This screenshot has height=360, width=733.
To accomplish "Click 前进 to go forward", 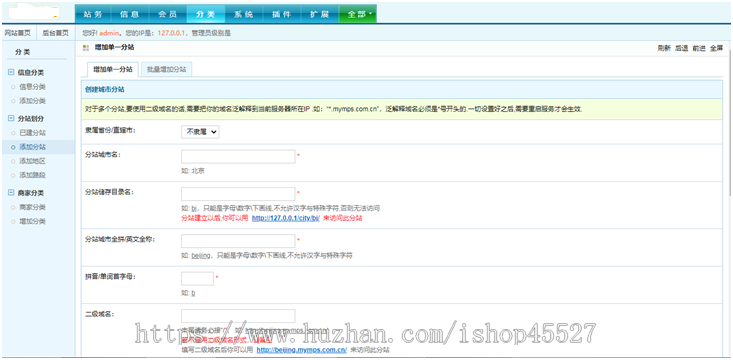I will coord(699,48).
